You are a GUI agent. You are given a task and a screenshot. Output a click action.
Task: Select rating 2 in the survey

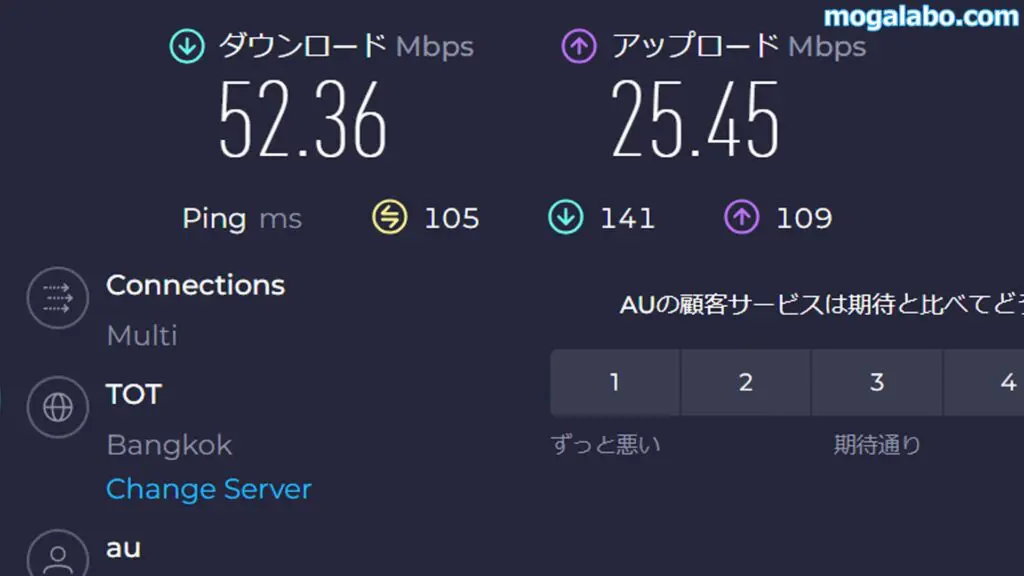[x=746, y=382]
